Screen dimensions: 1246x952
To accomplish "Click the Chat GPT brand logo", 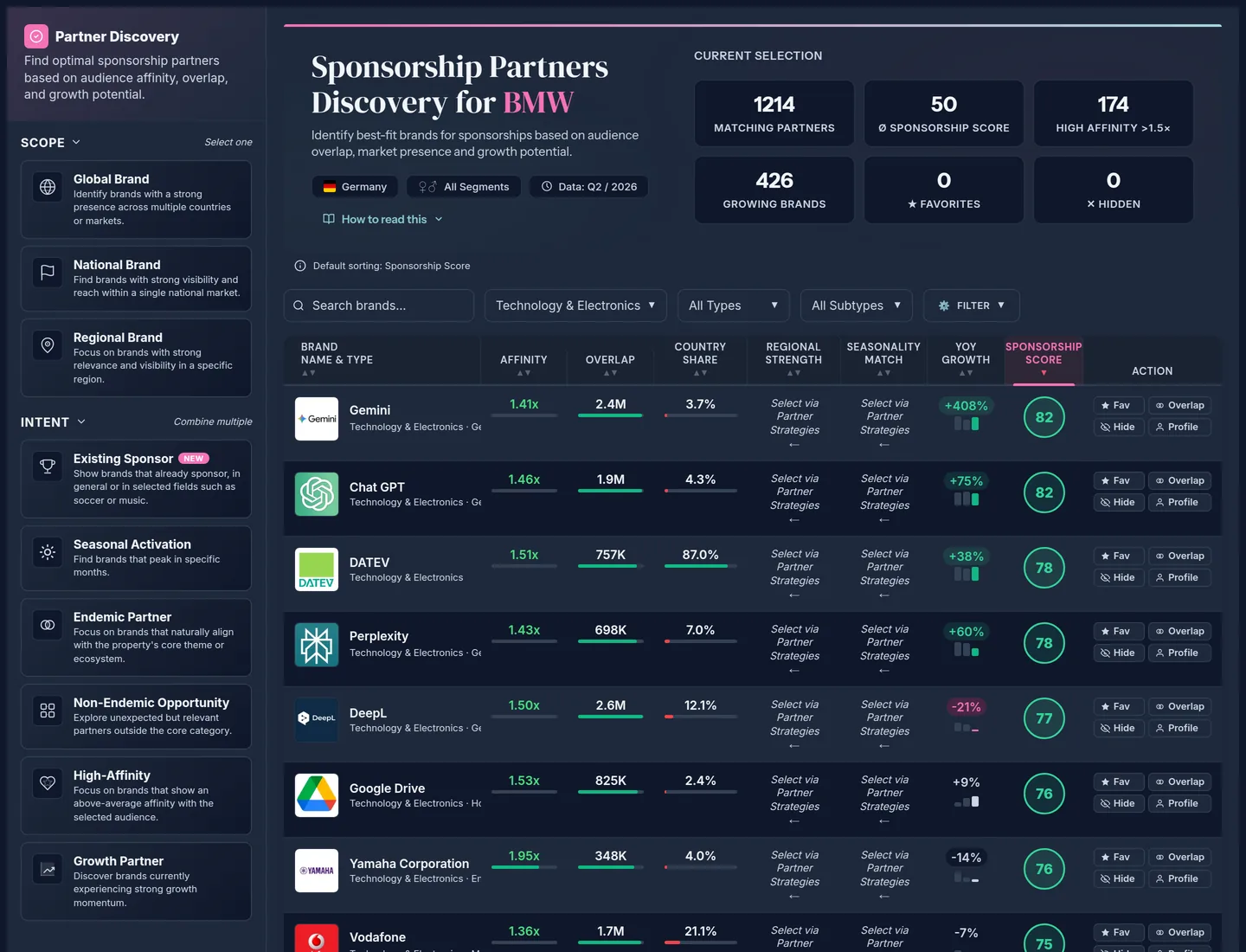I will click(x=317, y=494).
